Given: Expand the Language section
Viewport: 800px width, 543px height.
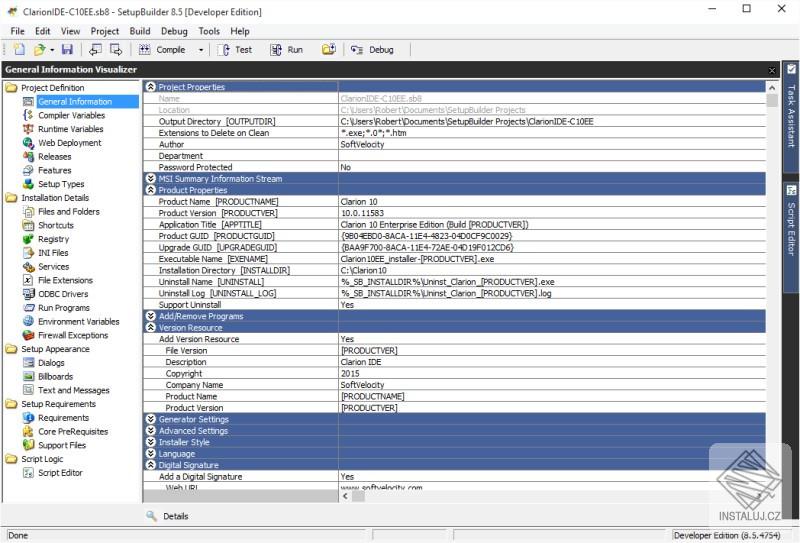Looking at the screenshot, I should [151, 454].
